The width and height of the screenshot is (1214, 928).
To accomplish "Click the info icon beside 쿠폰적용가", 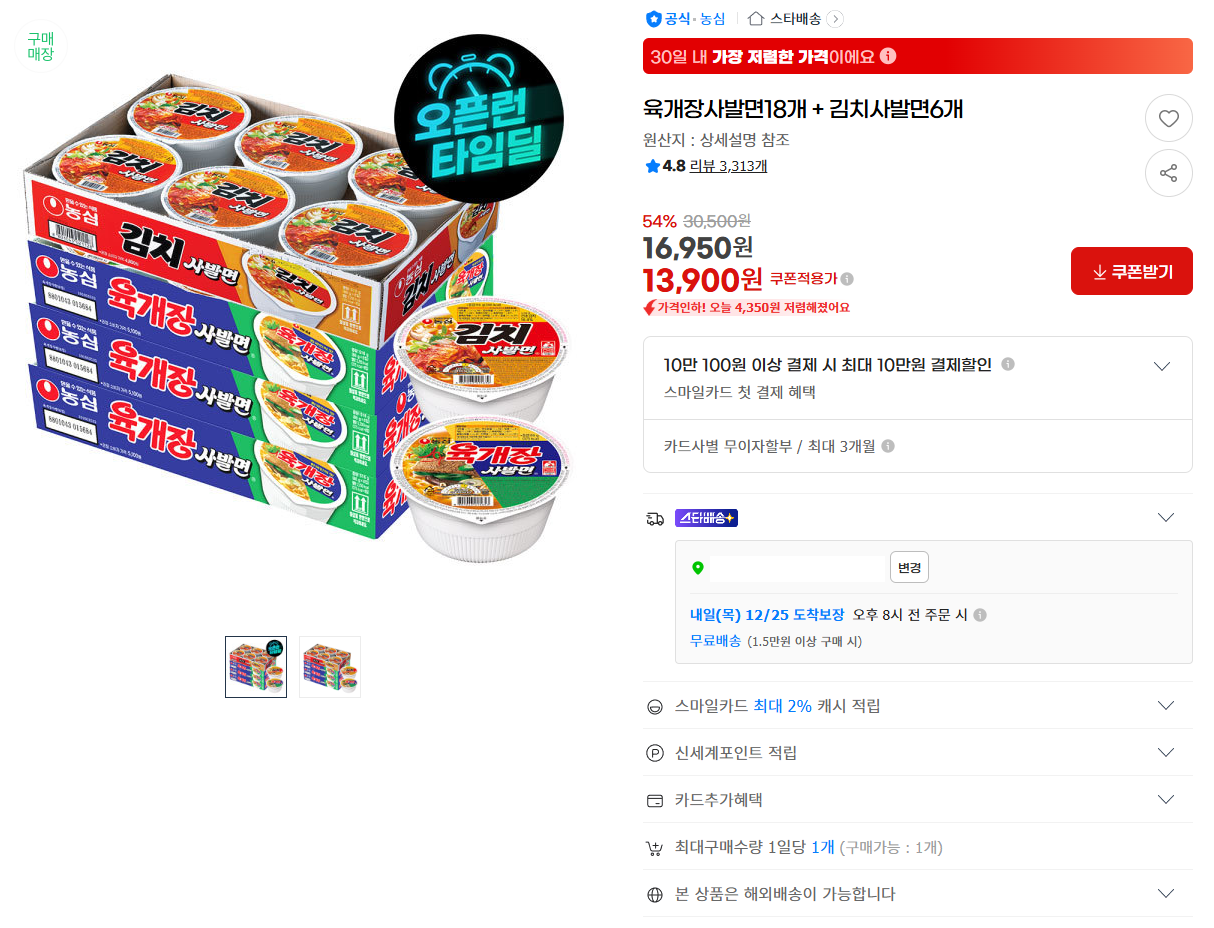I will [847, 279].
